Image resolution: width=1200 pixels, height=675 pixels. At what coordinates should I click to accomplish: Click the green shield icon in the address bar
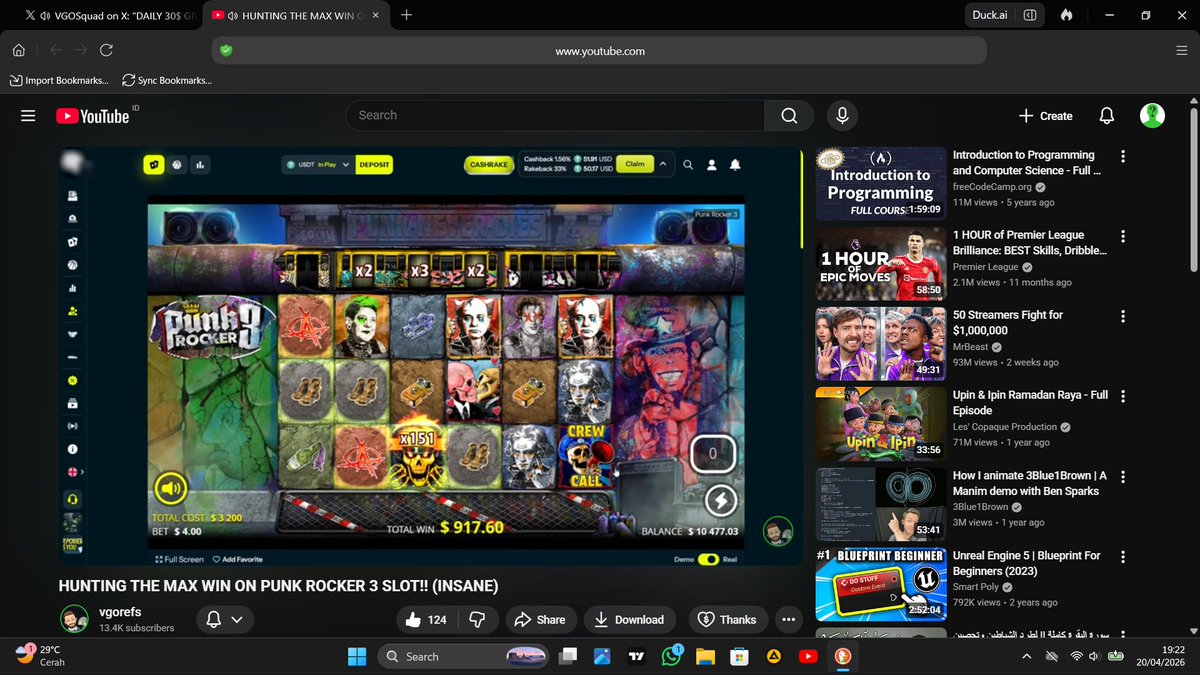(226, 51)
